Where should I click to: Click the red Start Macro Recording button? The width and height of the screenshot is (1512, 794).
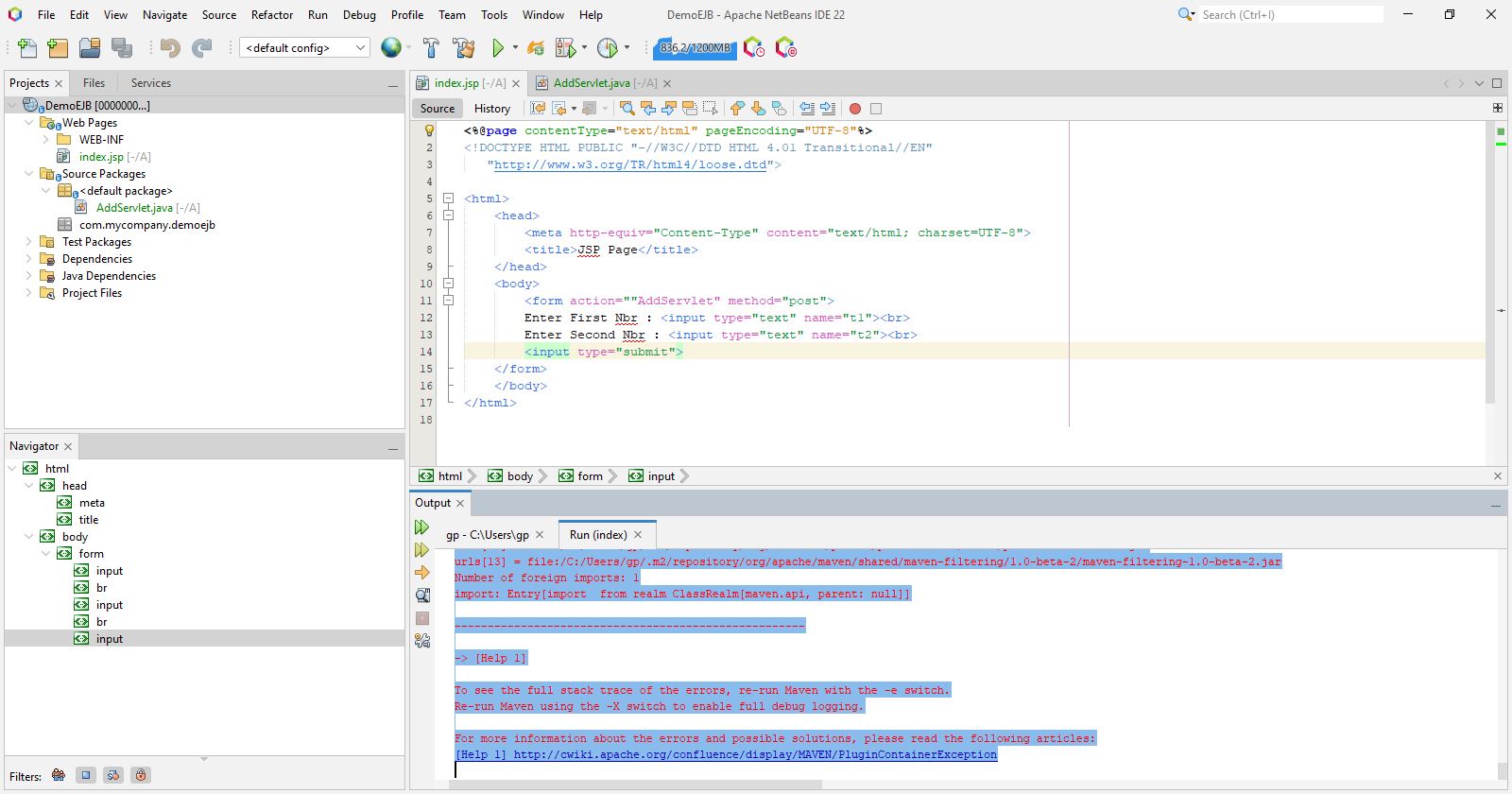click(855, 109)
